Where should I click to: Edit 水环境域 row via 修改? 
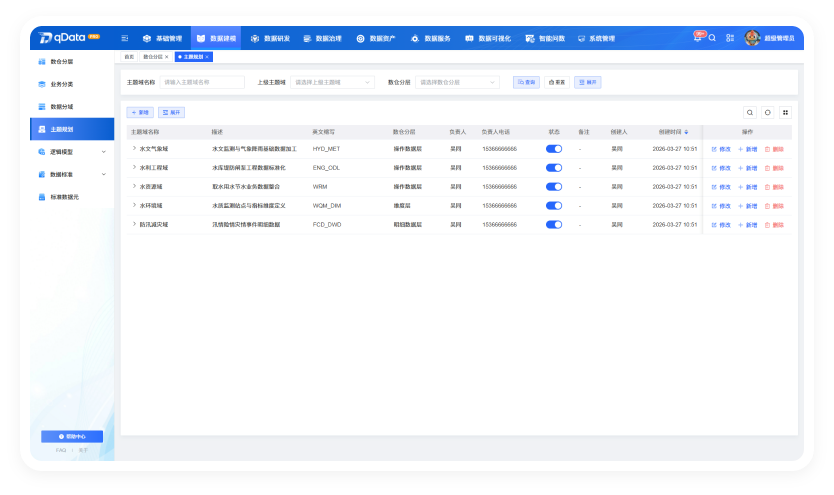[x=721, y=206]
